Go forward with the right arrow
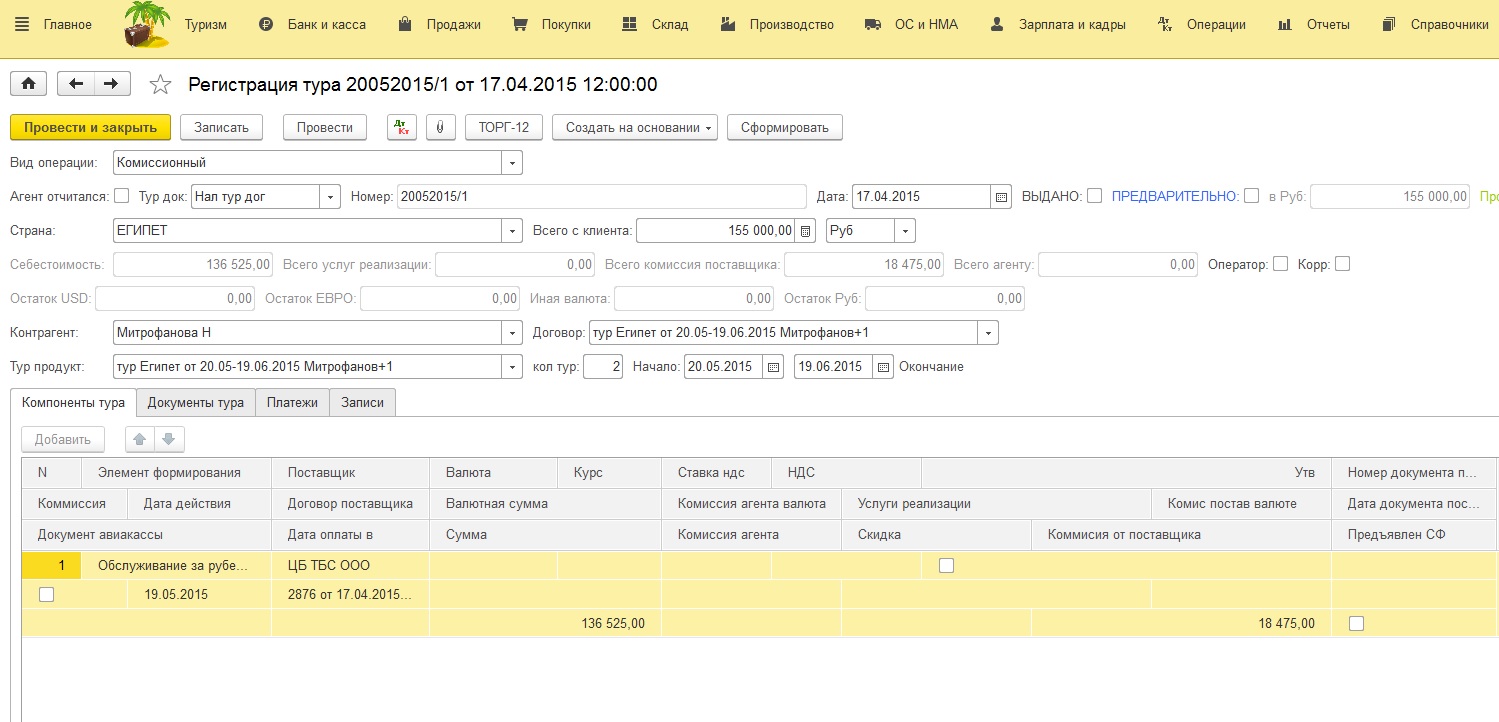1499x722 pixels. (x=112, y=85)
